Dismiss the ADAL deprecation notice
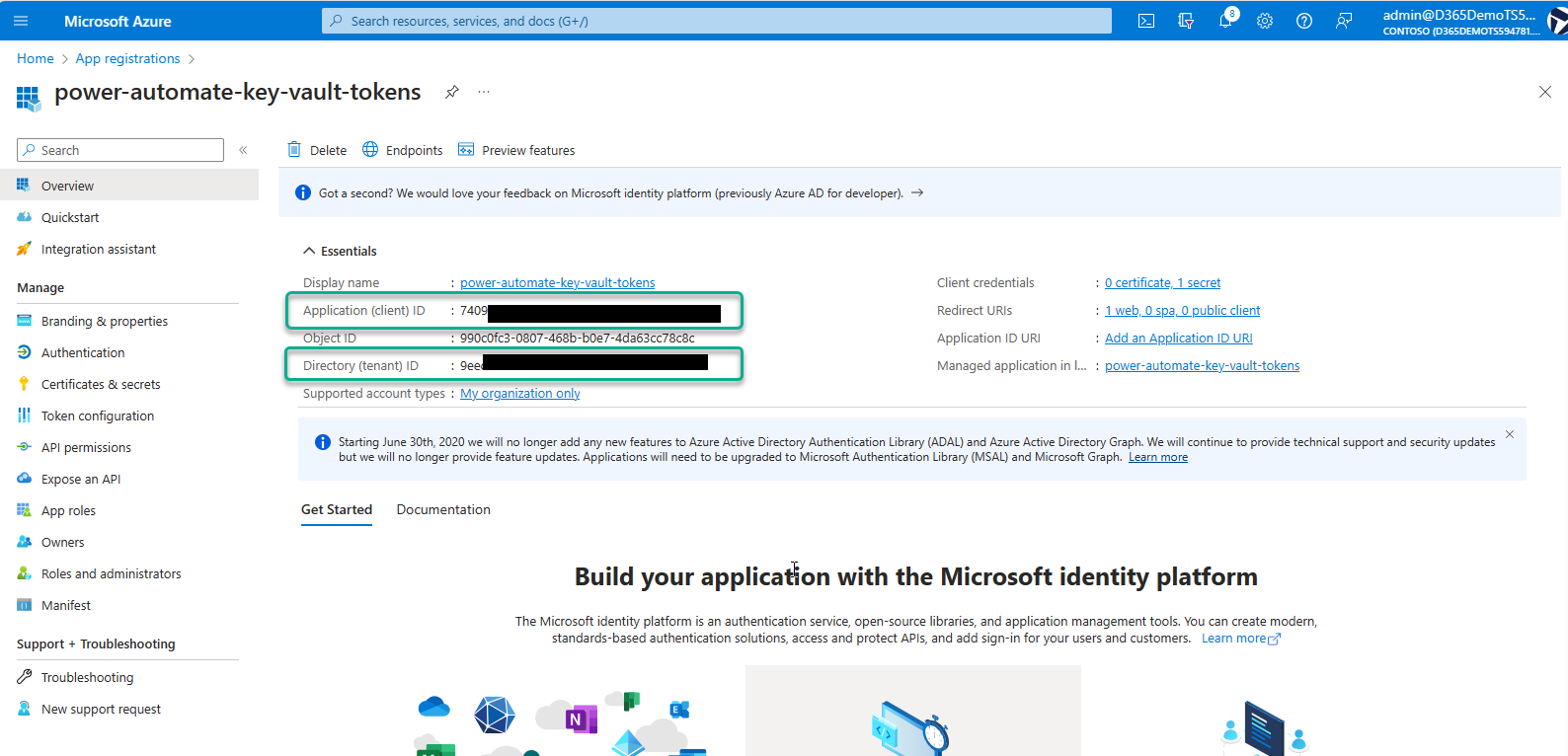This screenshot has height=756, width=1568. (1509, 434)
